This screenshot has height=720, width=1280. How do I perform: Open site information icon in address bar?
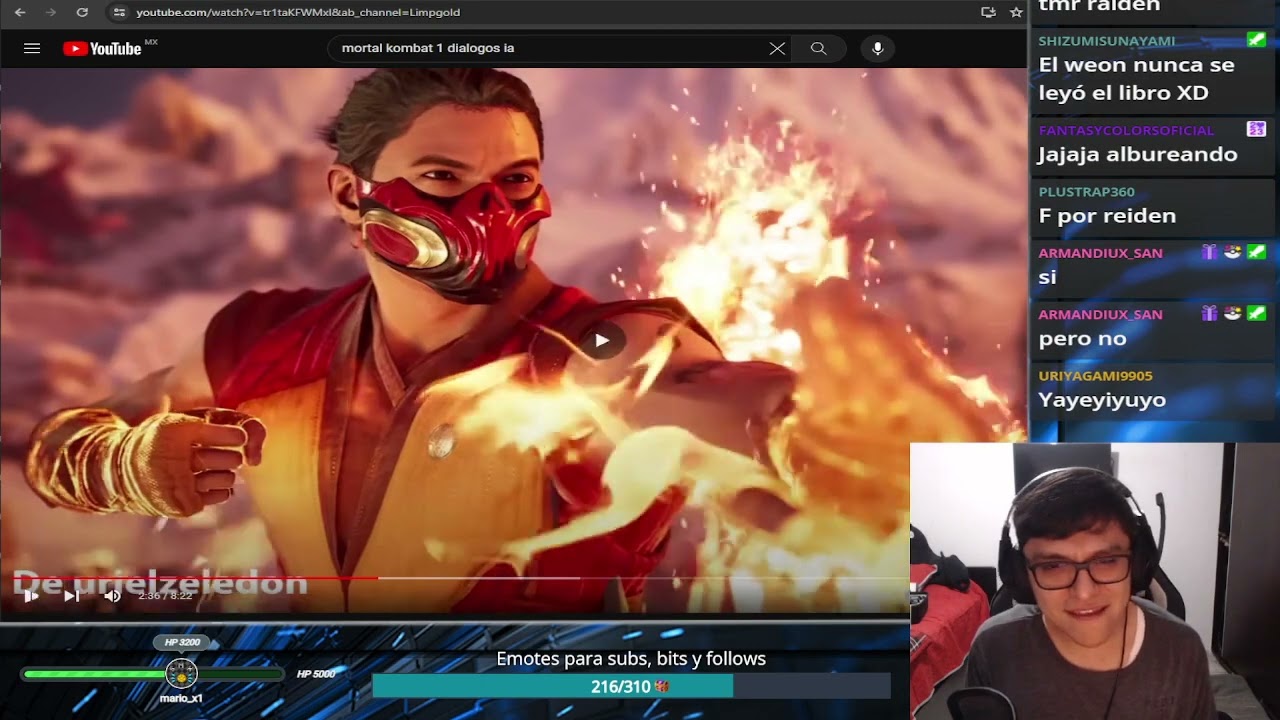[x=119, y=12]
